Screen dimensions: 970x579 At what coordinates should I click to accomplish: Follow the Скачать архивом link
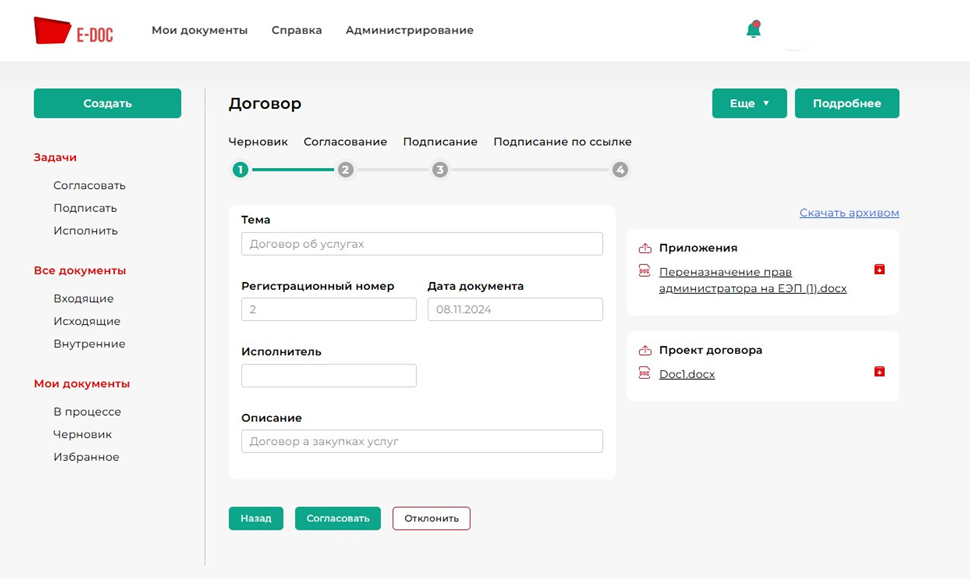(x=849, y=213)
